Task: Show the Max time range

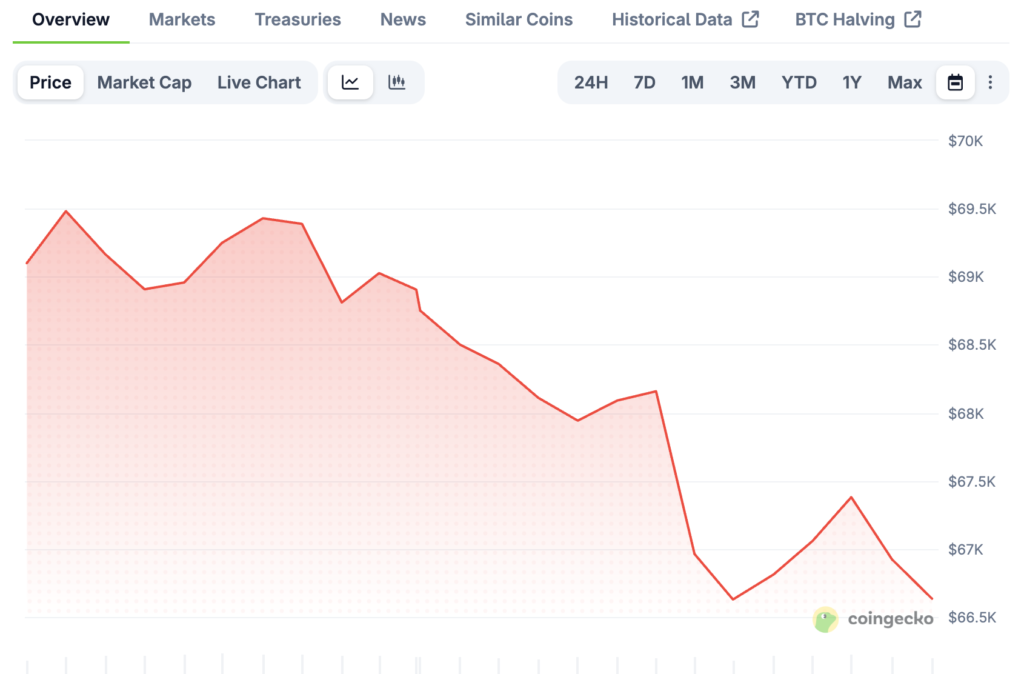Action: [x=905, y=83]
